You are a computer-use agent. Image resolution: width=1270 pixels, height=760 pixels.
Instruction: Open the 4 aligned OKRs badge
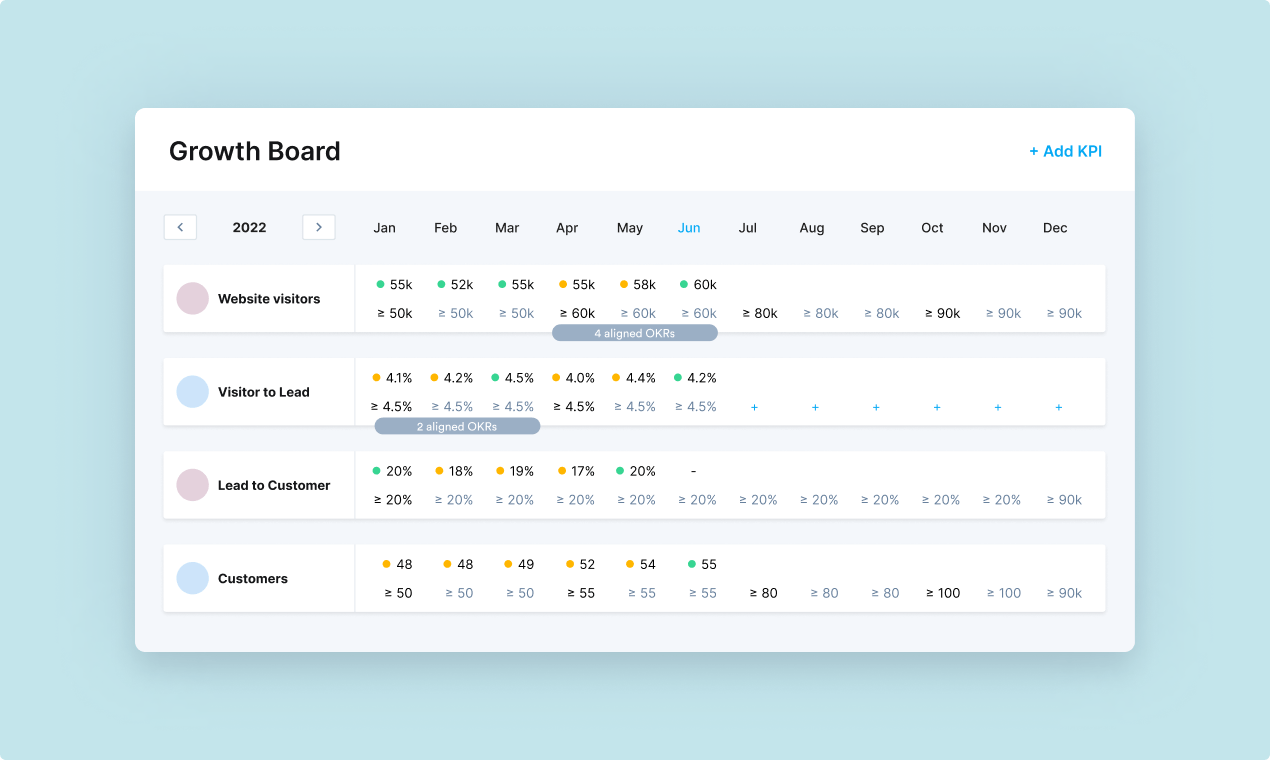635,333
